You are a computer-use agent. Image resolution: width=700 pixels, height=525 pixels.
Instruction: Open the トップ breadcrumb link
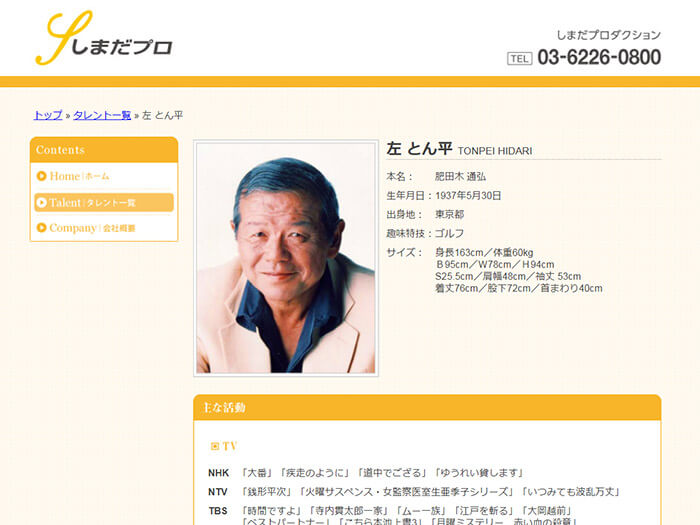(x=48, y=115)
